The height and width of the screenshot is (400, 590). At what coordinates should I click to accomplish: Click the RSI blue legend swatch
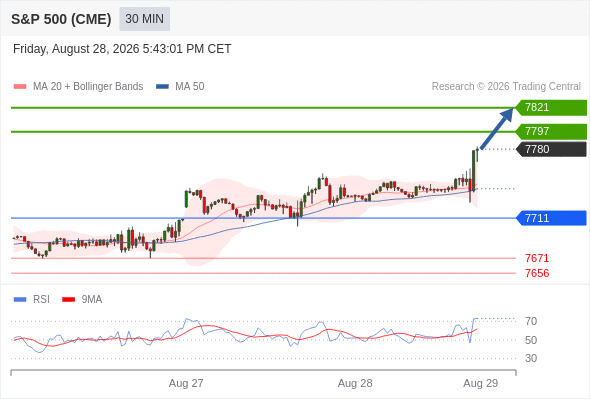click(20, 300)
